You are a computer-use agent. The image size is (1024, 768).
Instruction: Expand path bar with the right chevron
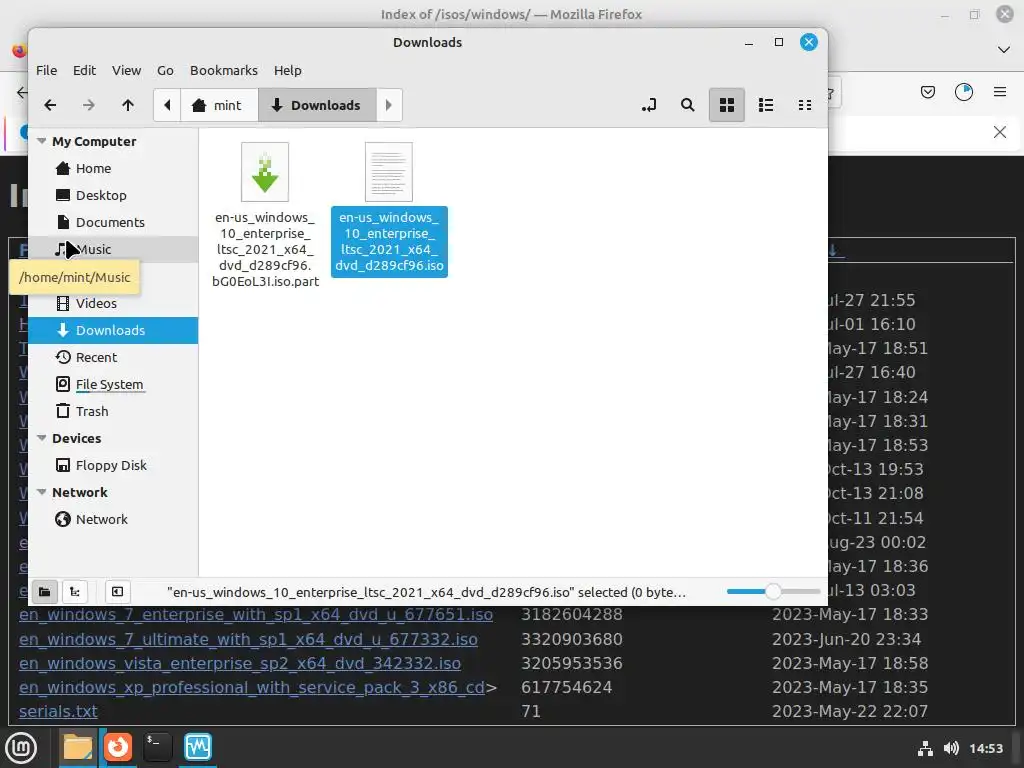(x=389, y=105)
